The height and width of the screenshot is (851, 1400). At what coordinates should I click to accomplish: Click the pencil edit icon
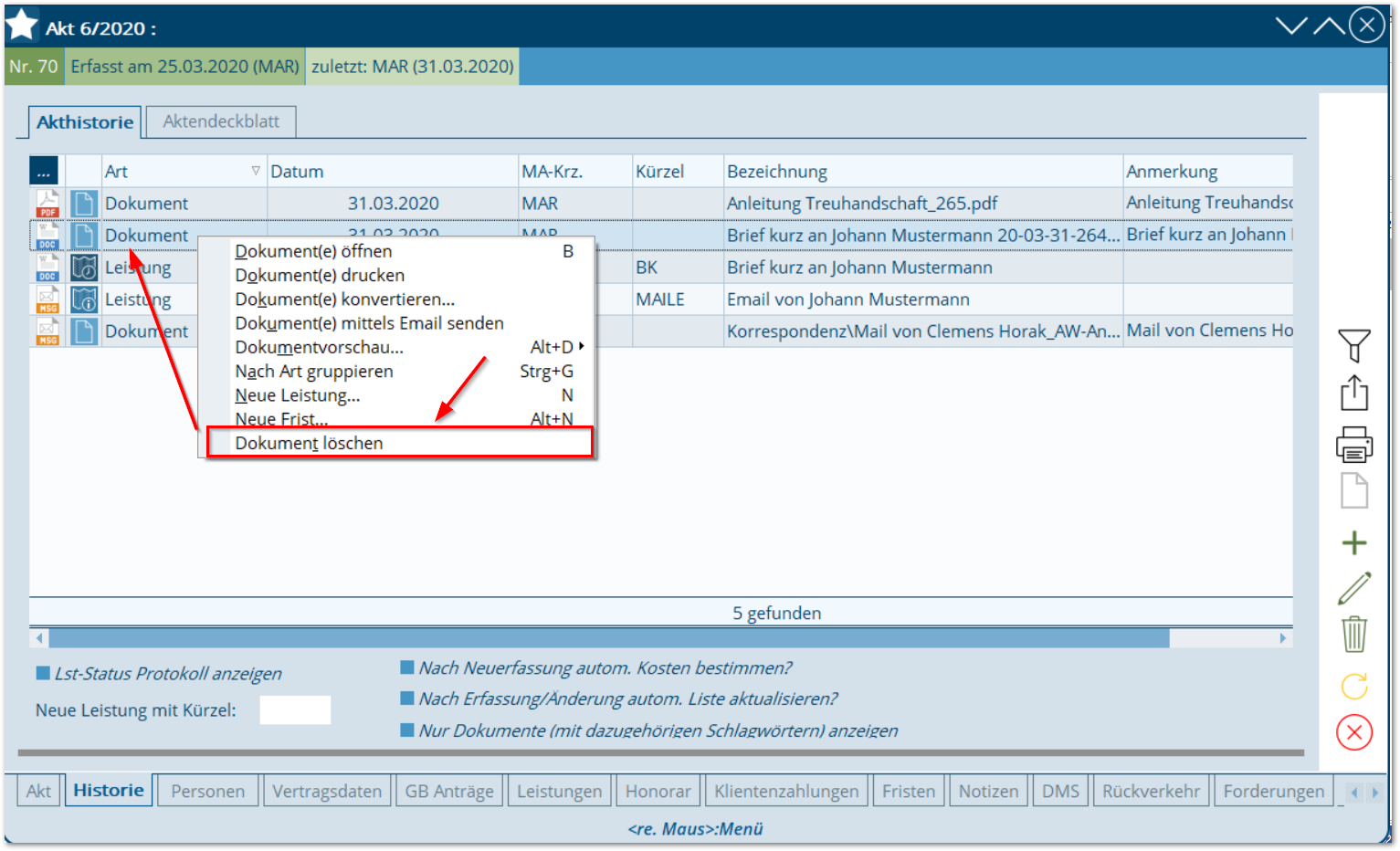click(x=1354, y=588)
